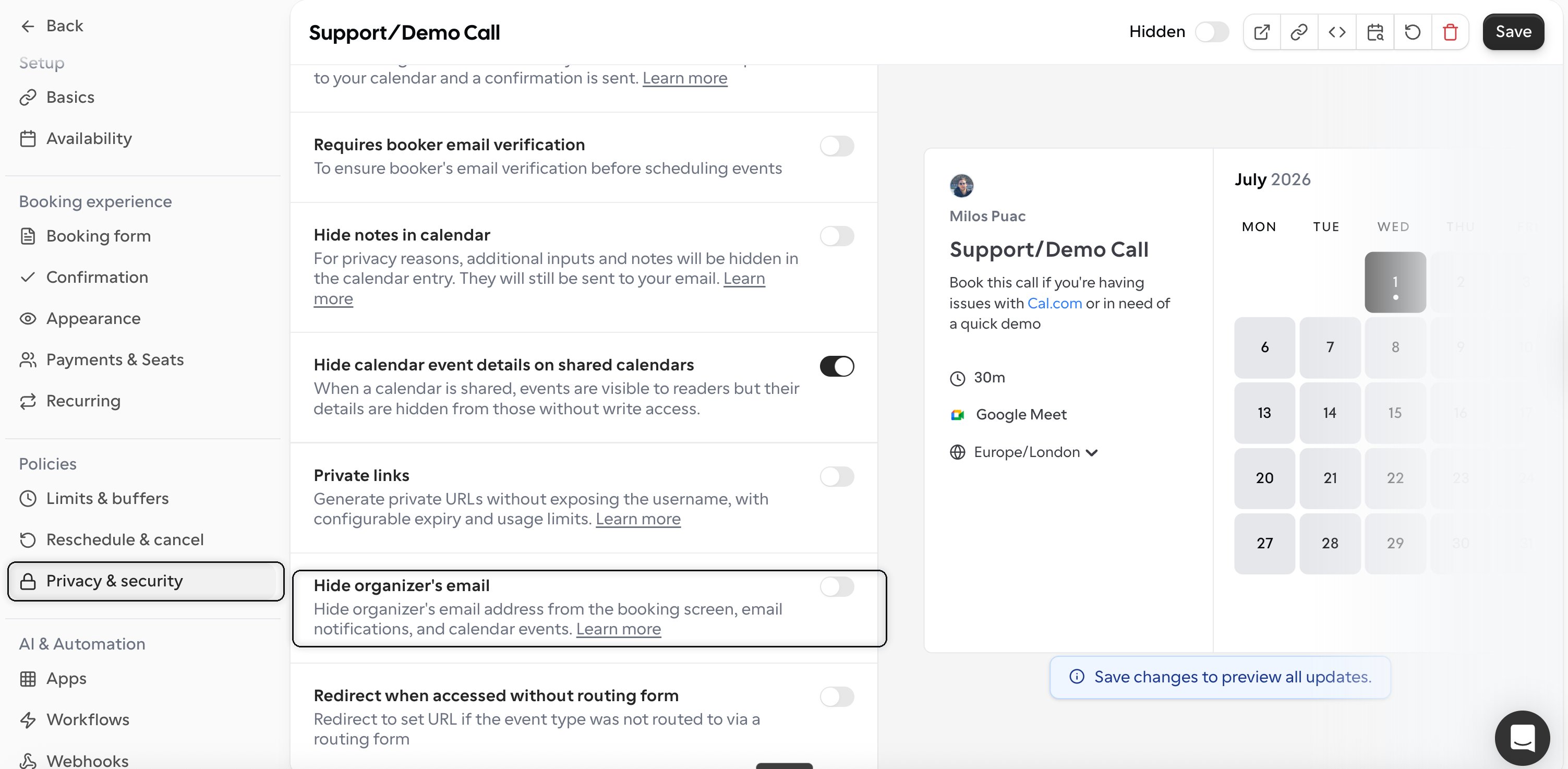Viewport: 1568px width, 769px height.
Task: Select July 27 in preview calendar
Action: pyautogui.click(x=1264, y=544)
